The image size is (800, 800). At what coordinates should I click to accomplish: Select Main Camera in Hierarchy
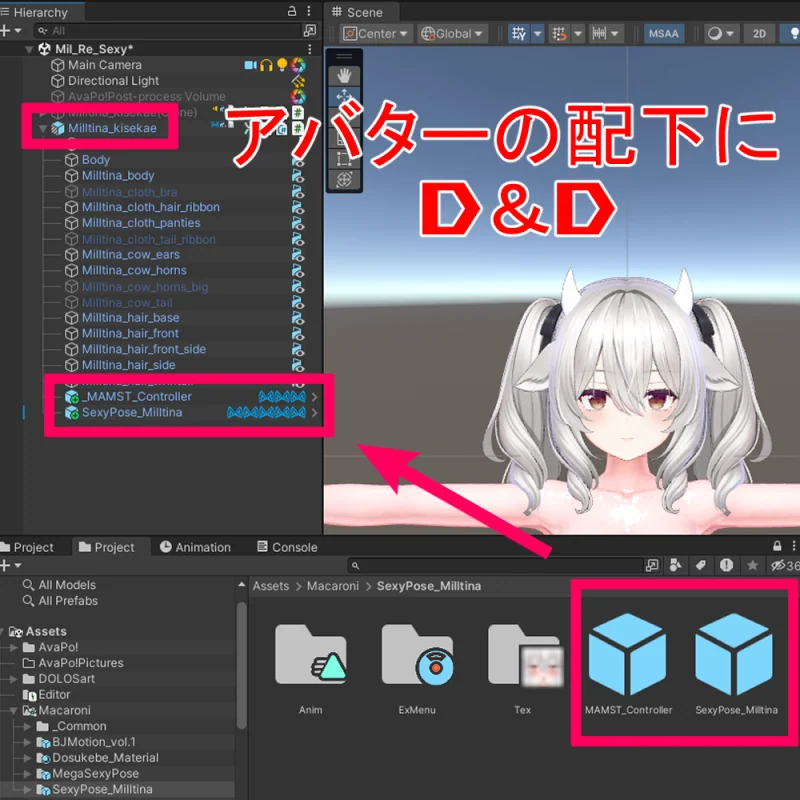tap(105, 65)
